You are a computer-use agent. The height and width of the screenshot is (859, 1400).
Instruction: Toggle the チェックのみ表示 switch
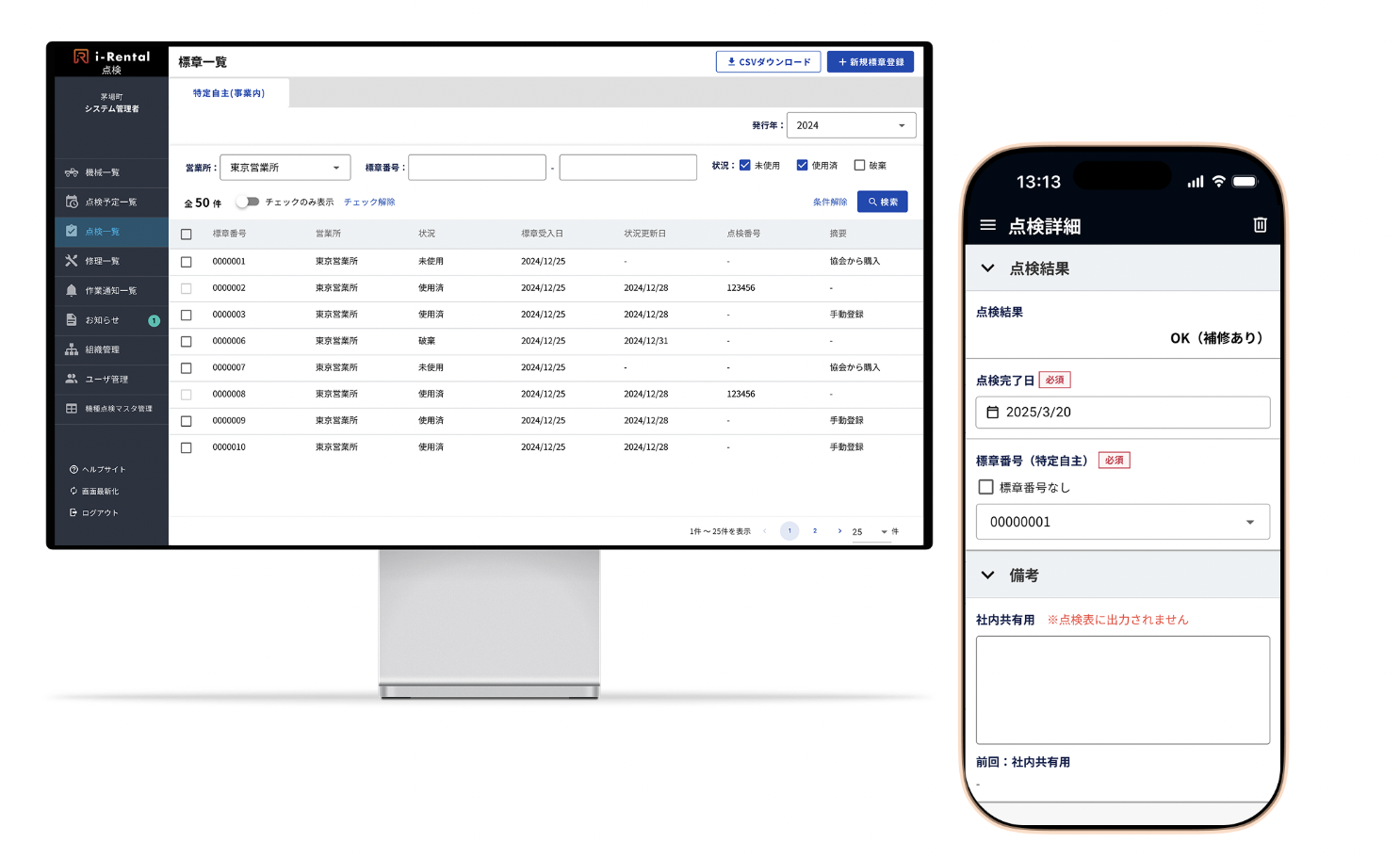(x=248, y=202)
